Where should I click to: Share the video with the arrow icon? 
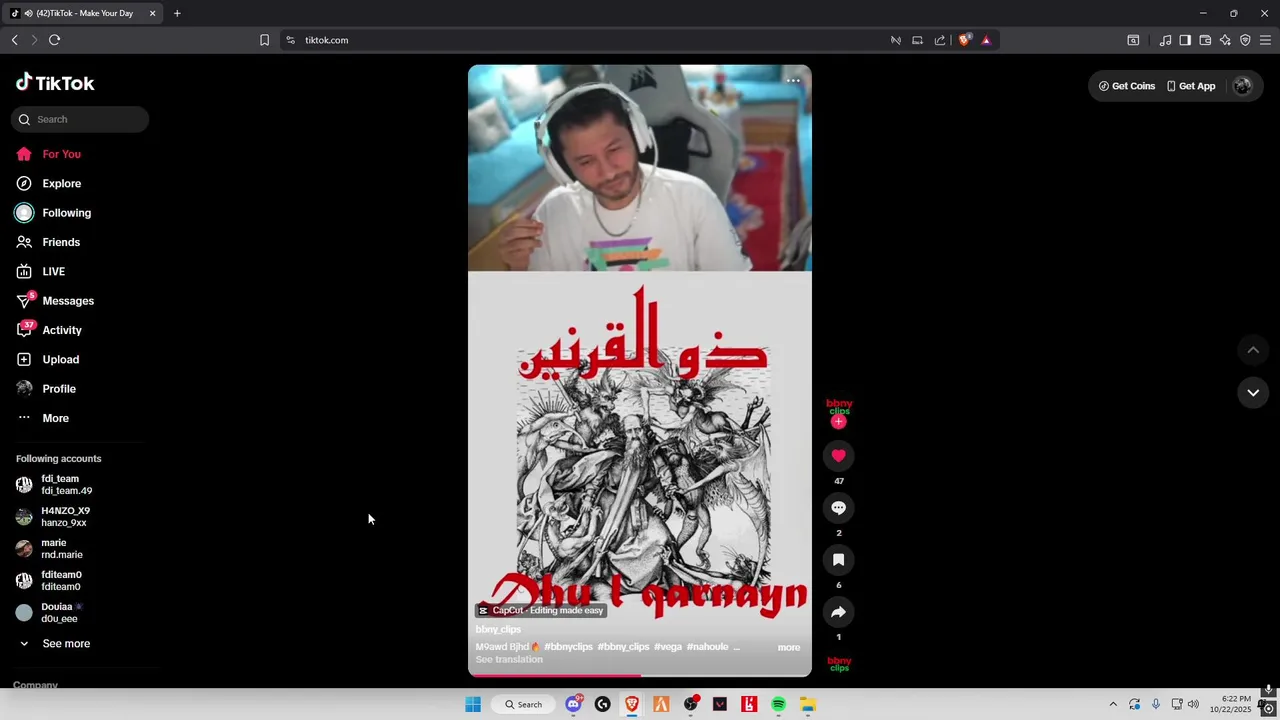839,612
